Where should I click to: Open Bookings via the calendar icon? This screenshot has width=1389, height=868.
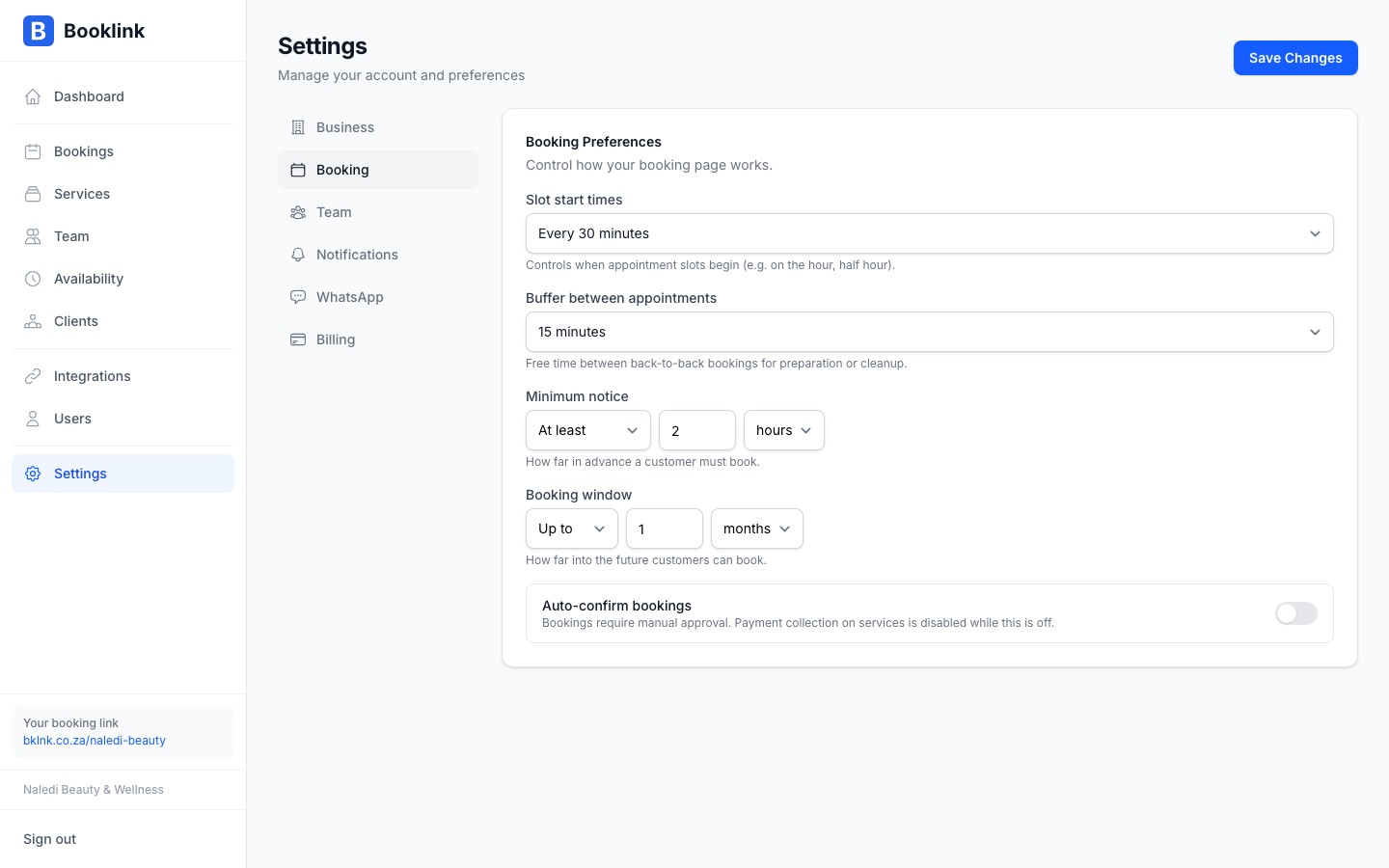[33, 151]
